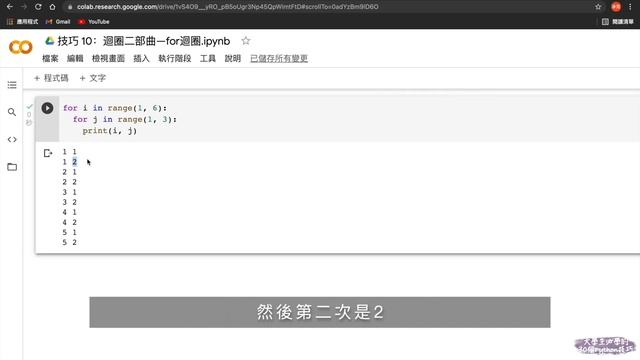
Task: Open the 編輯 menu
Action: pyautogui.click(x=75, y=58)
